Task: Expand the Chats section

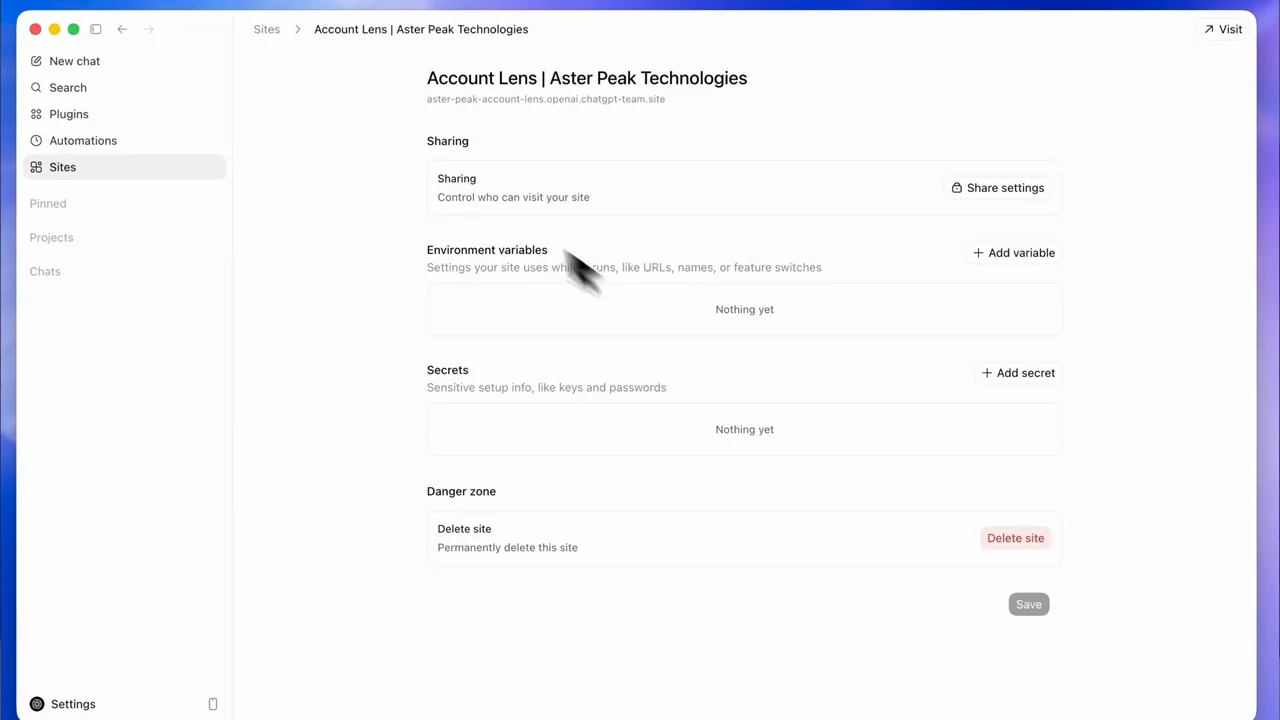Action: click(x=45, y=271)
